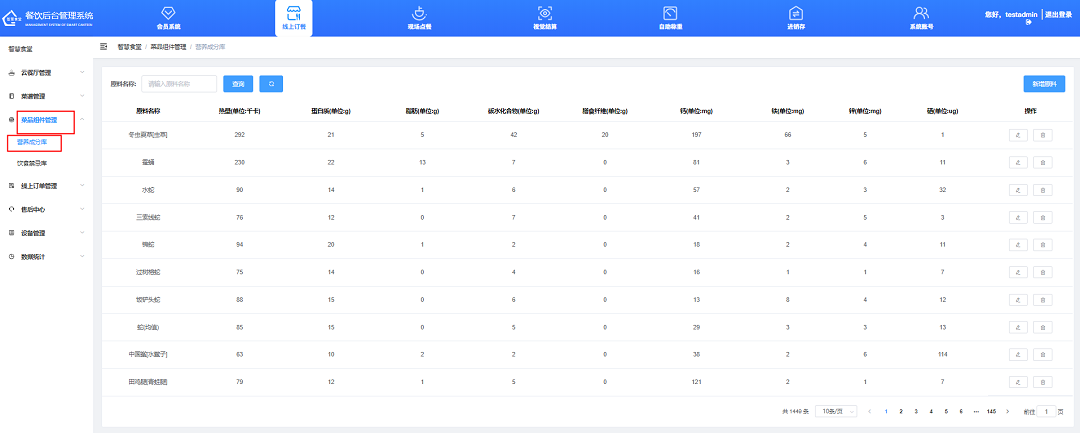Click the 查询 search button

(238, 84)
